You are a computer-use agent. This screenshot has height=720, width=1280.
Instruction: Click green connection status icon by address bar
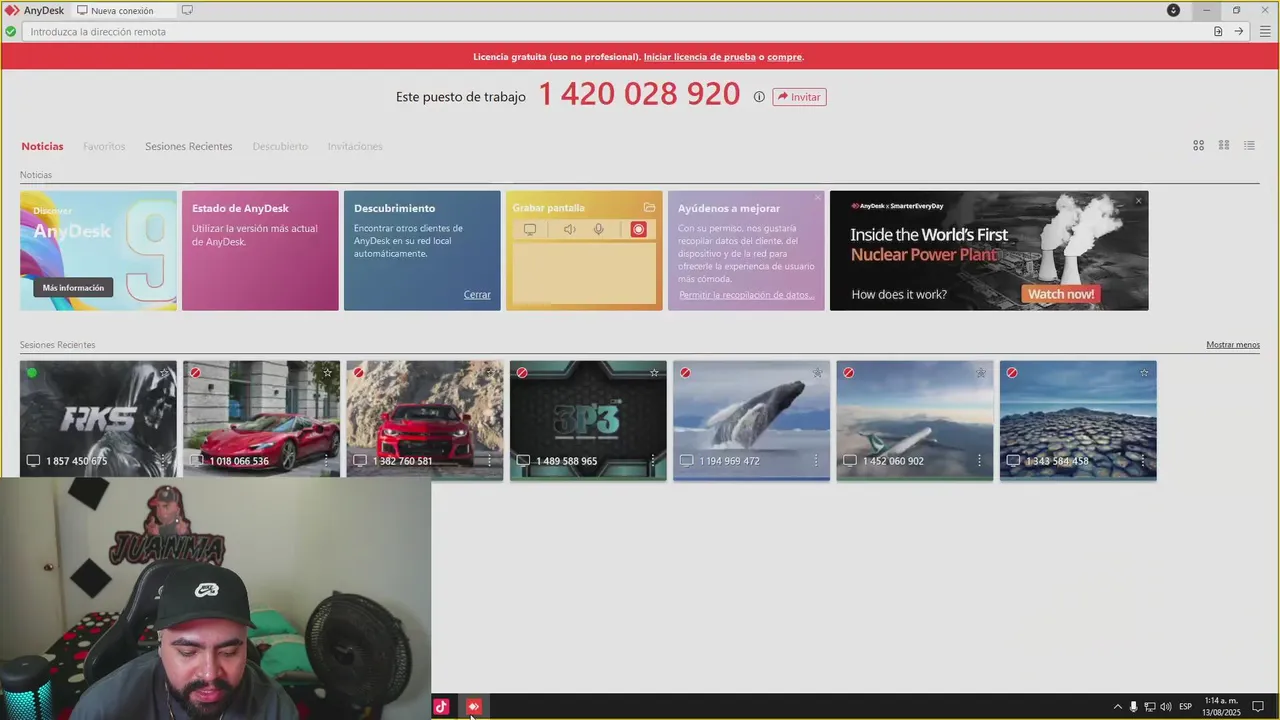tap(10, 32)
